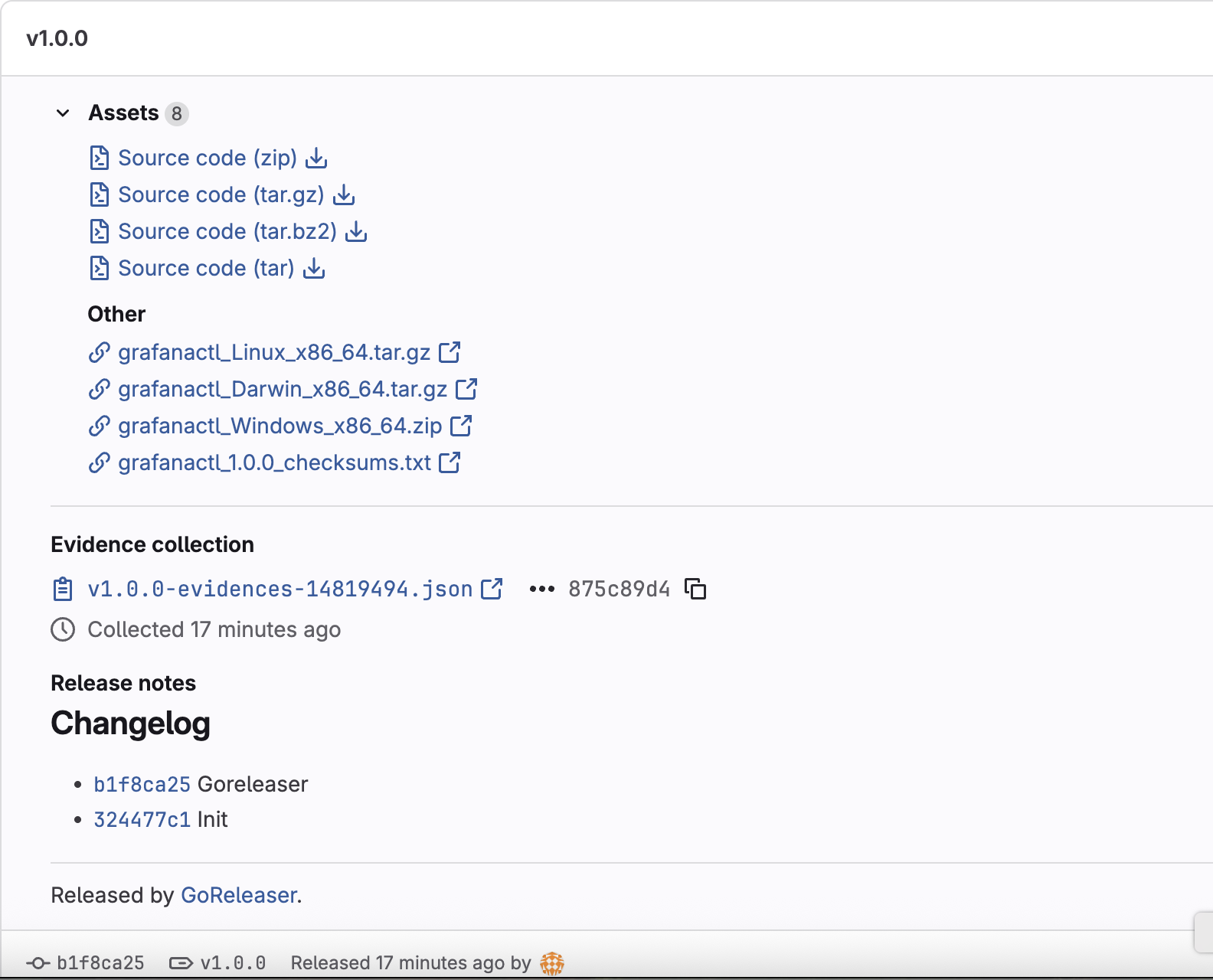Click the Release notes heading
This screenshot has width=1213, height=980.
tap(123, 683)
